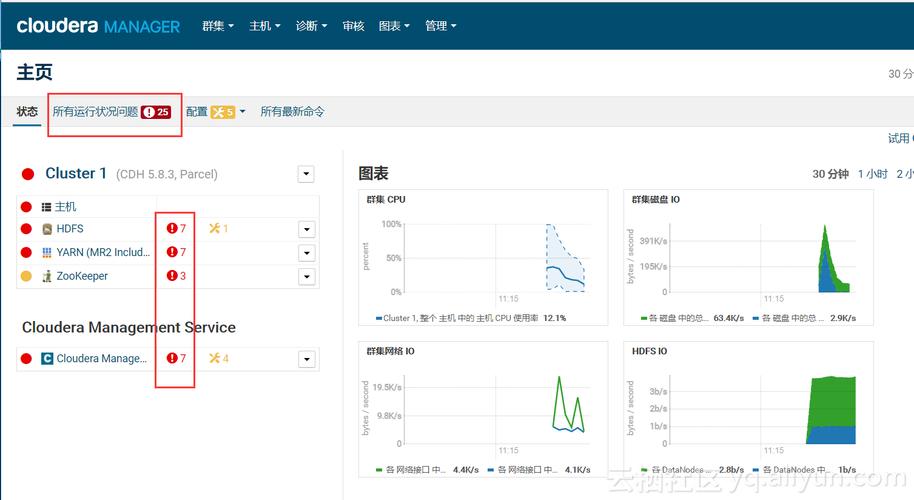View HDFS 7 health issues

(176, 228)
